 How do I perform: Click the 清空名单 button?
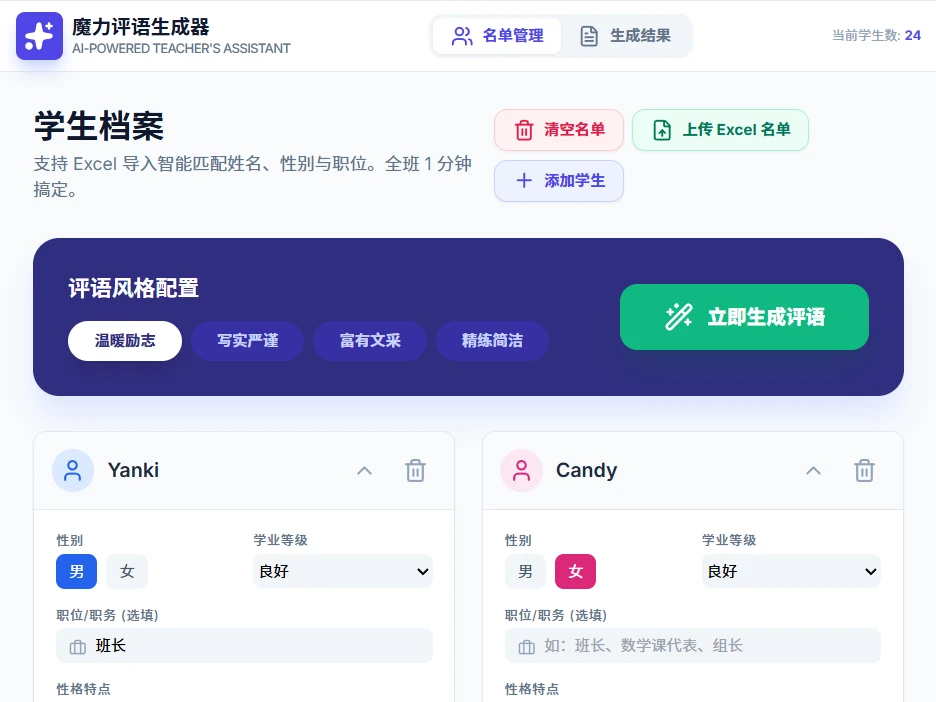(x=559, y=130)
